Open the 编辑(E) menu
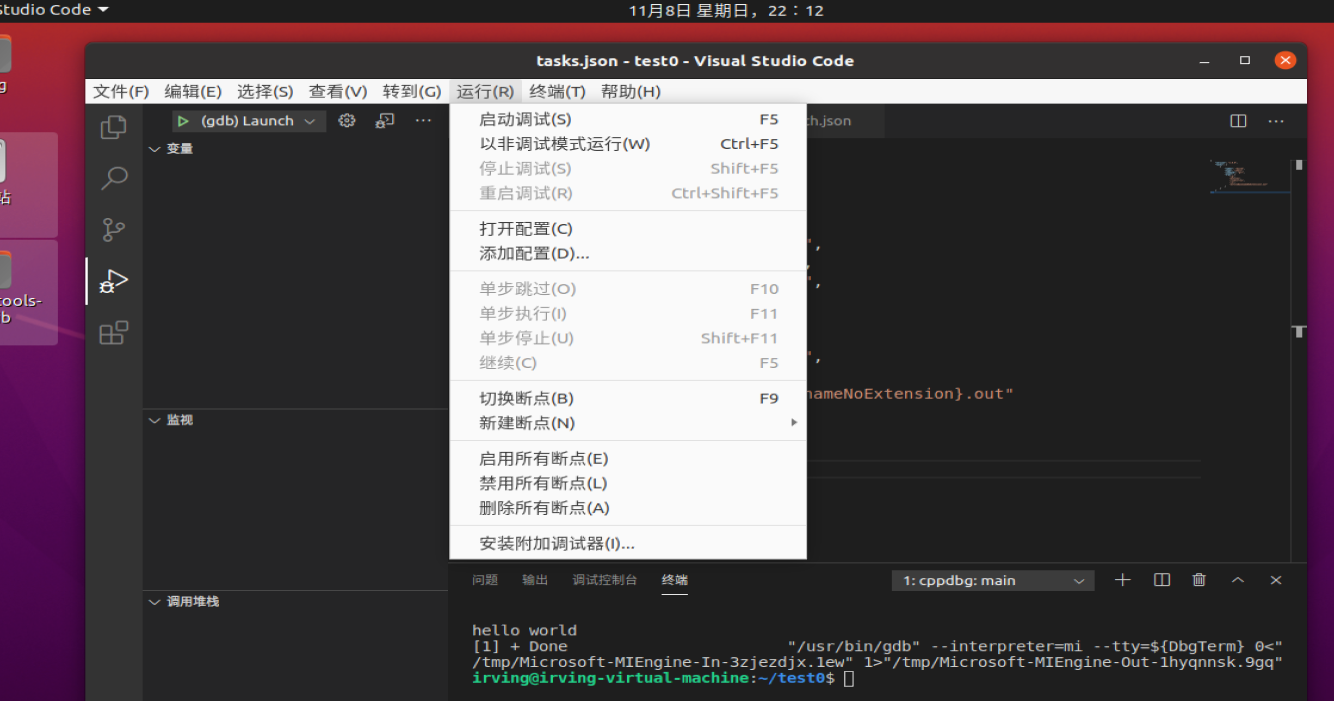This screenshot has width=1334, height=701. [x=193, y=92]
